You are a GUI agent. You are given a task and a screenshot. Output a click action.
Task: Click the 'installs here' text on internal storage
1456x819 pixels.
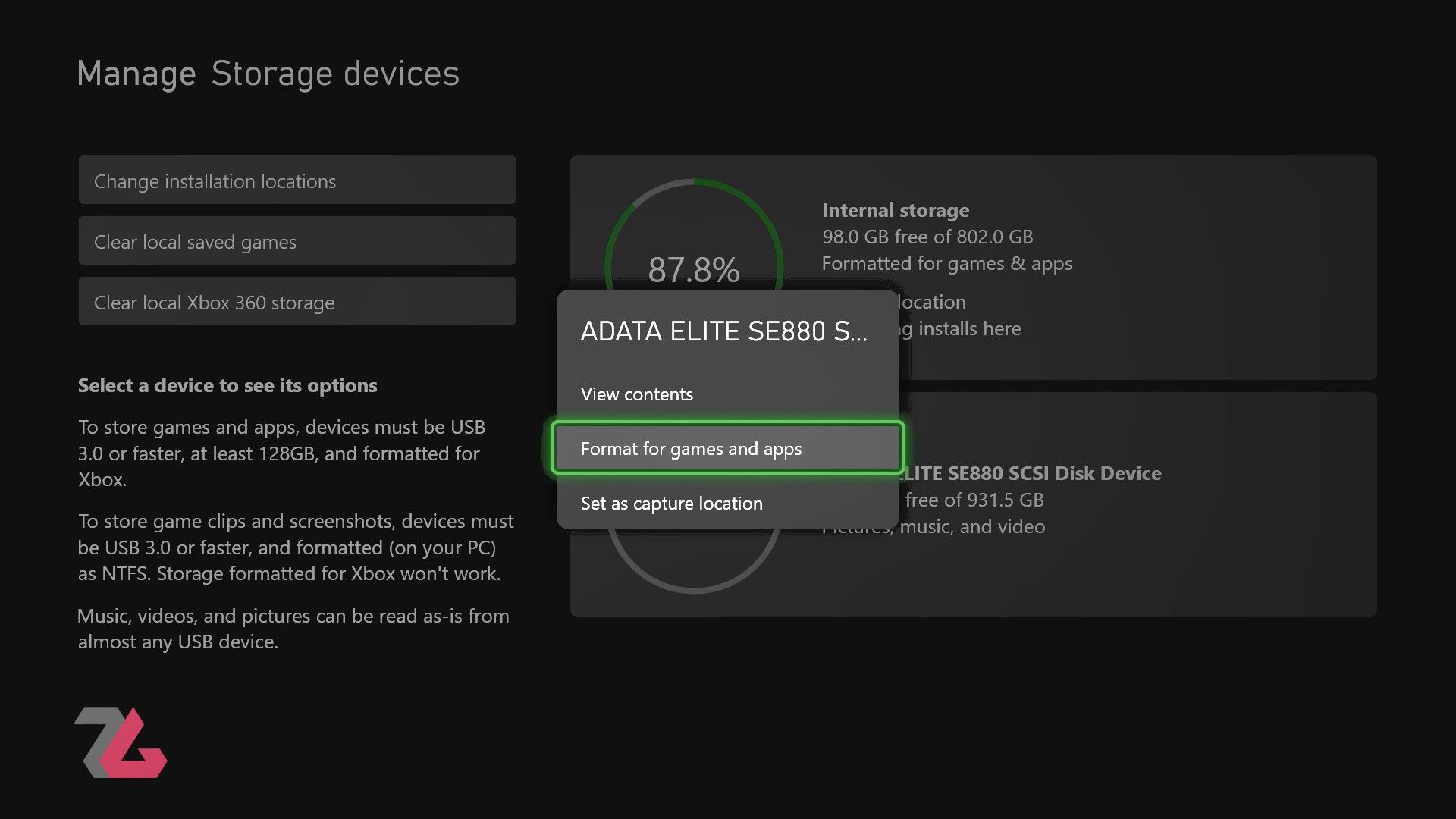(969, 328)
